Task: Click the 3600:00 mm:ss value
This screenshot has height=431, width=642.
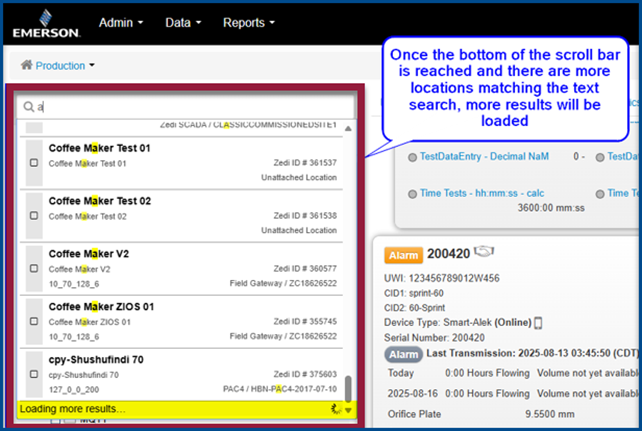Action: coord(551,208)
